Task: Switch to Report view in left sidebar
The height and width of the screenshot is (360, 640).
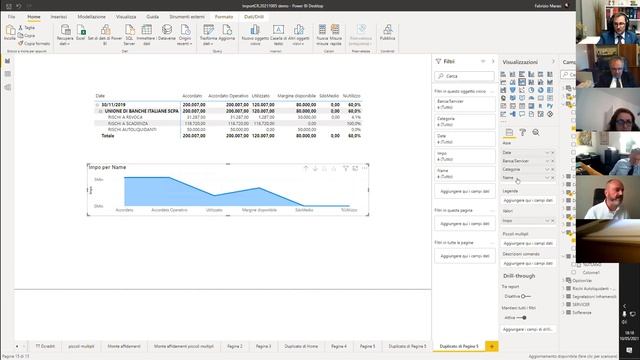Action: coord(7,61)
